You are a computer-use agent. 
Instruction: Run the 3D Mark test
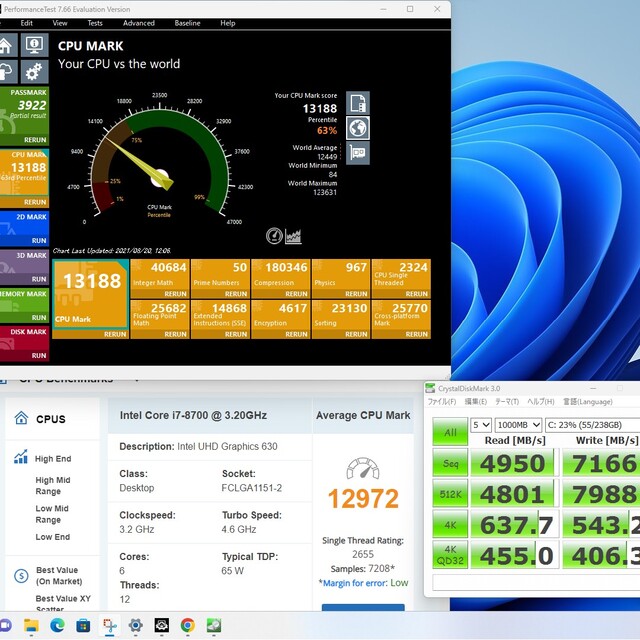pyautogui.click(x=39, y=279)
